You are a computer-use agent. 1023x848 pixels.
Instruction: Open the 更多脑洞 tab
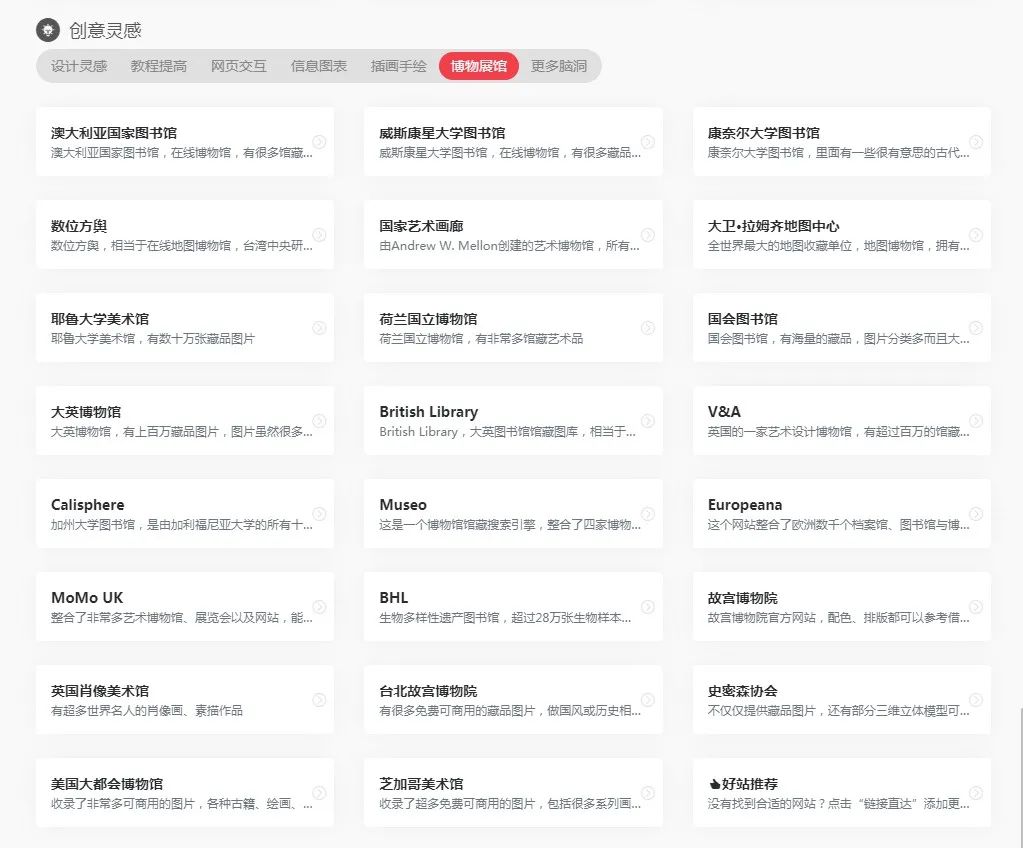point(559,66)
